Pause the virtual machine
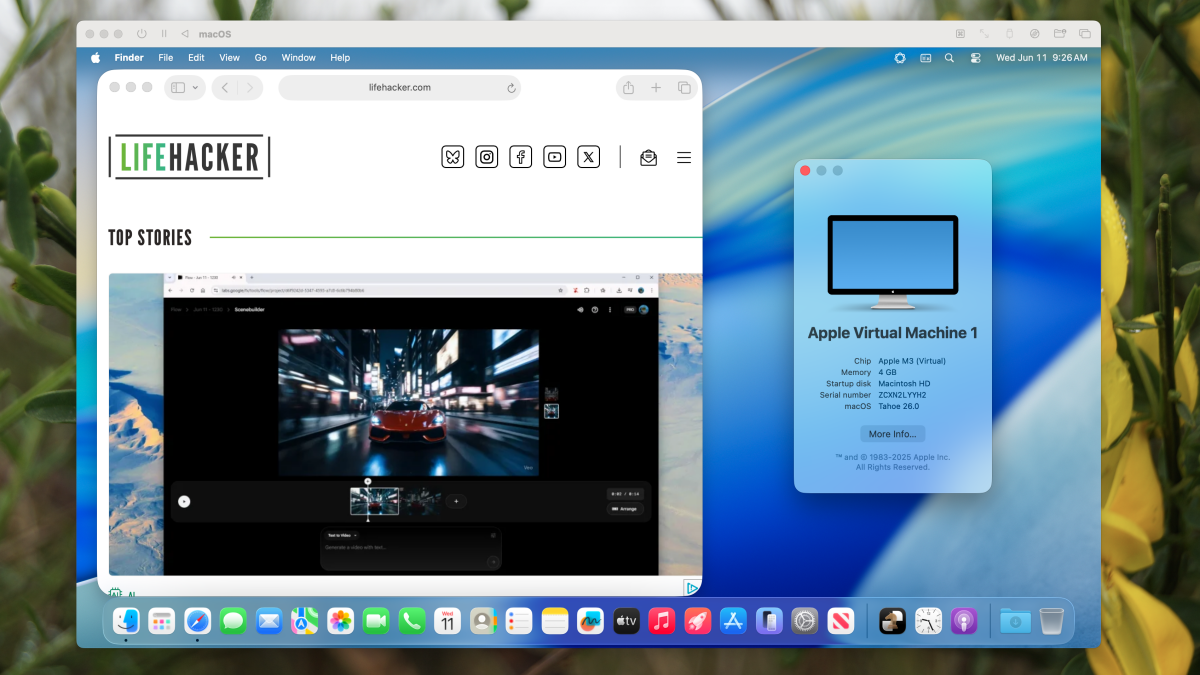 (164, 34)
